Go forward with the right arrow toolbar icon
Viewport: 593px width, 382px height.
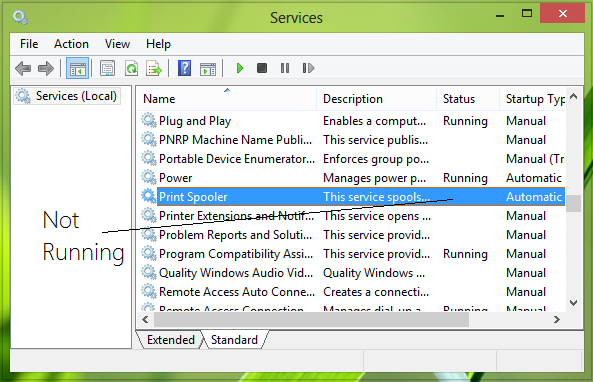[x=46, y=68]
